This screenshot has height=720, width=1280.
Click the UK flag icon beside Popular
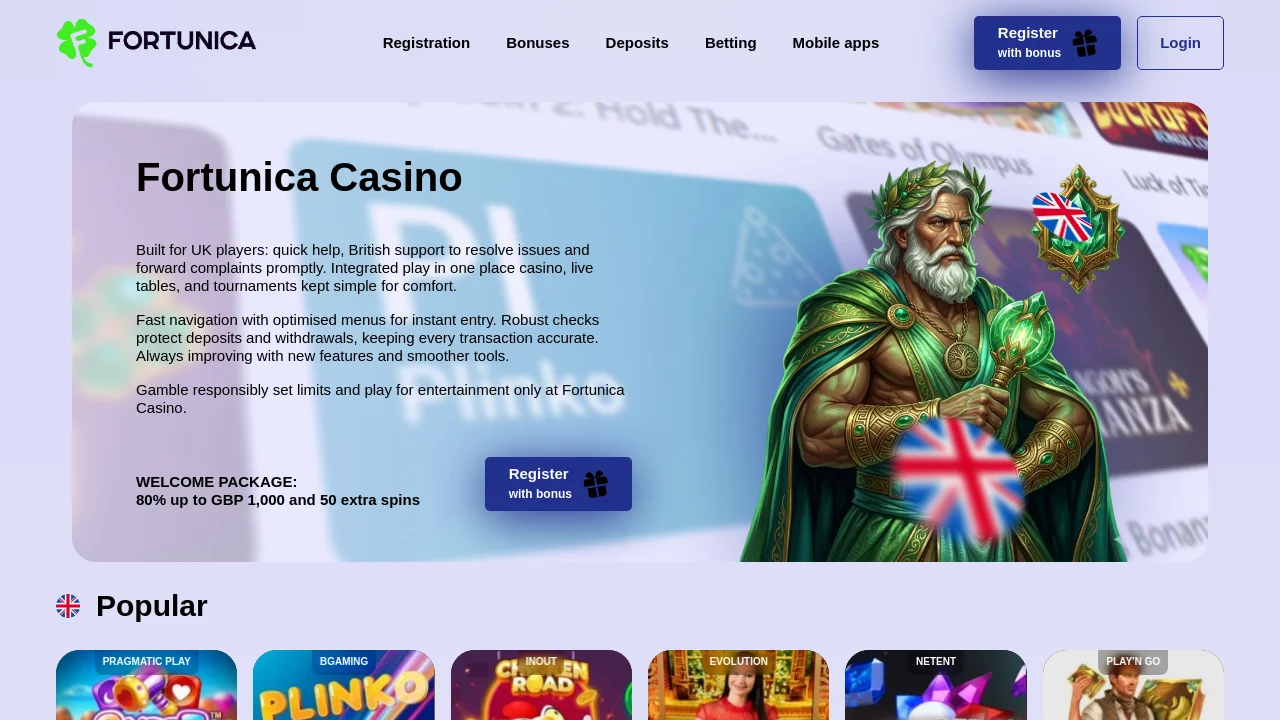point(68,606)
